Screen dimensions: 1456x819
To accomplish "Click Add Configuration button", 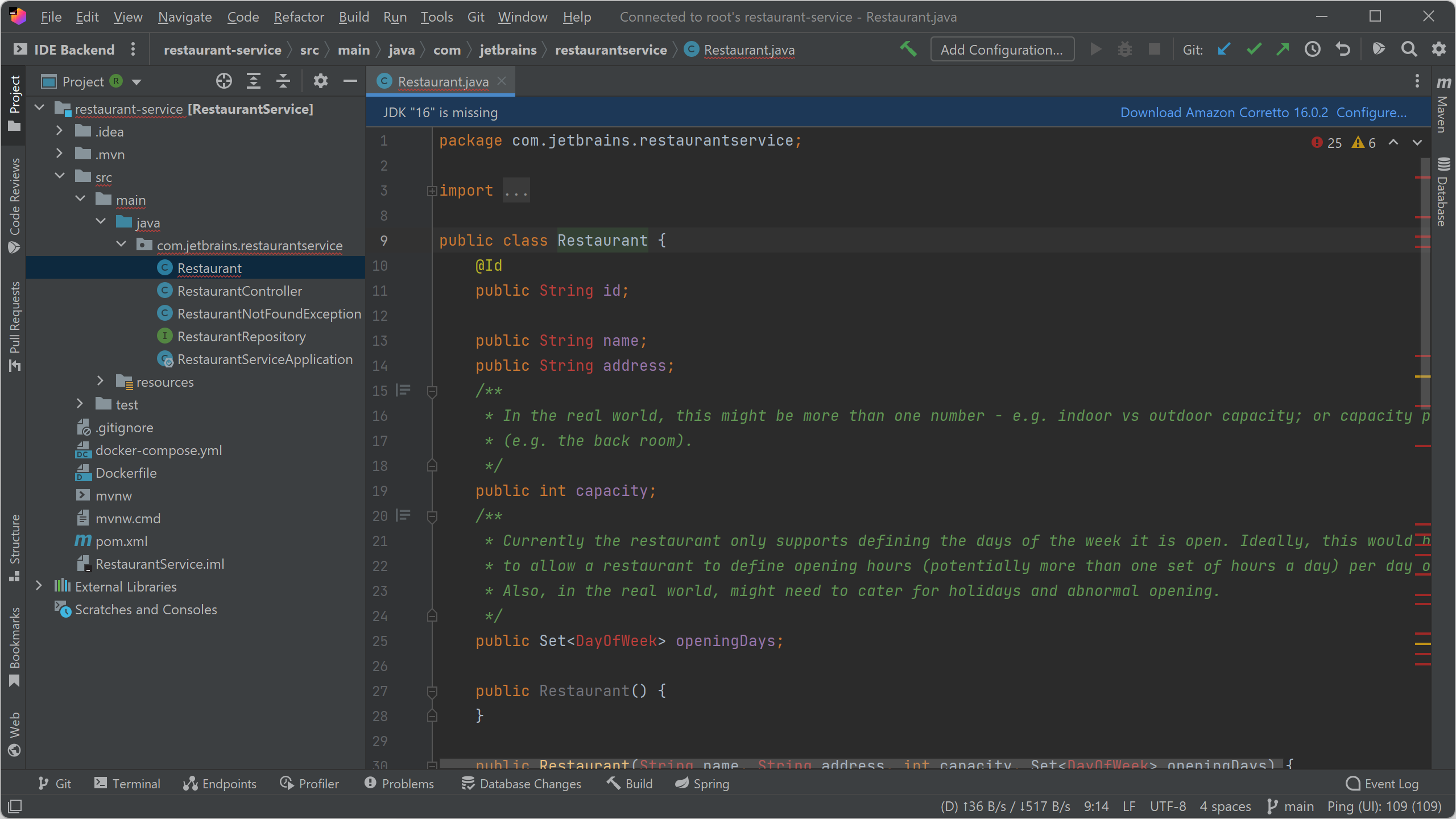I will tap(1002, 49).
